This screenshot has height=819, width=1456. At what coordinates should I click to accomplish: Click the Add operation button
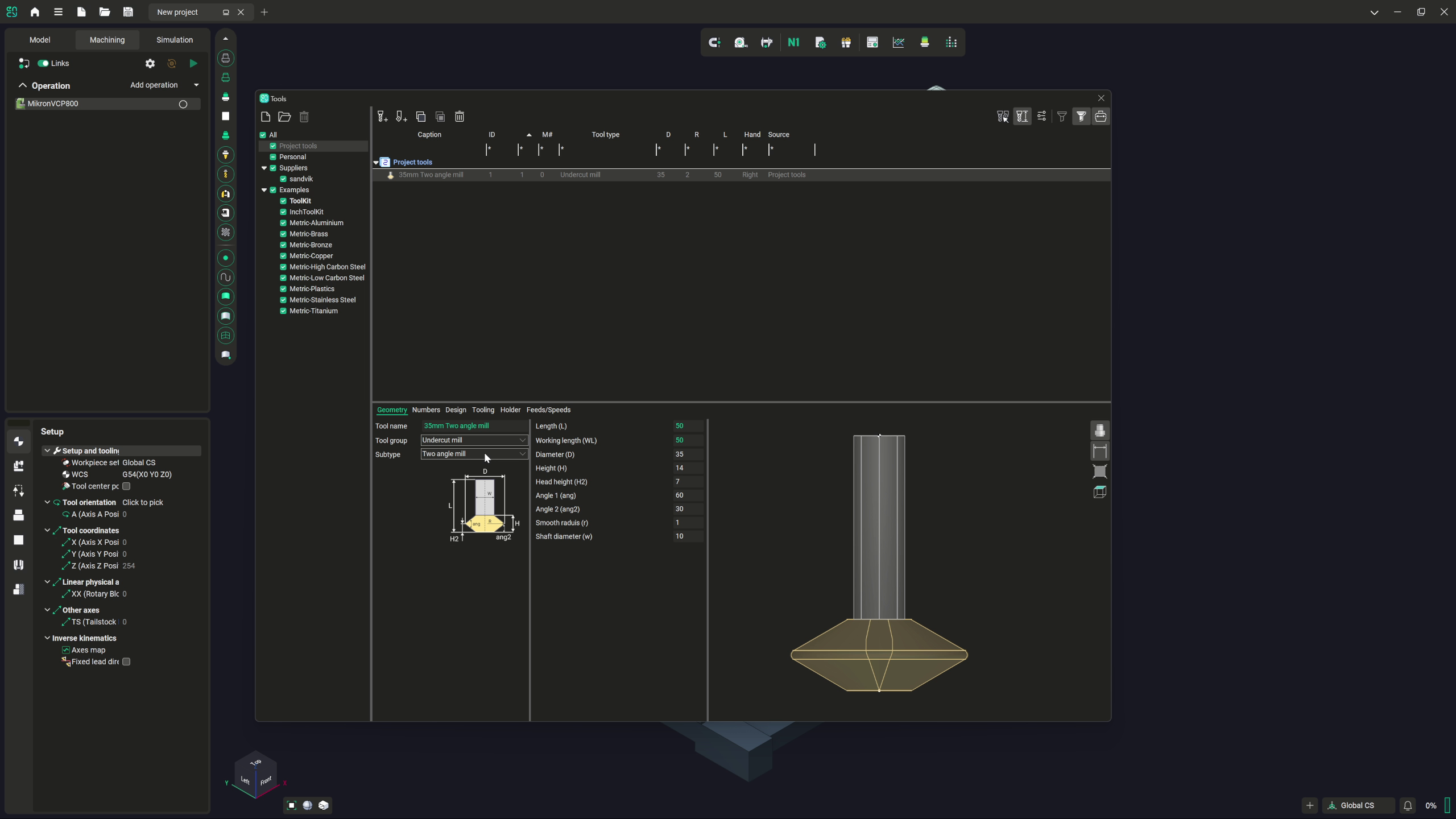pos(154,85)
